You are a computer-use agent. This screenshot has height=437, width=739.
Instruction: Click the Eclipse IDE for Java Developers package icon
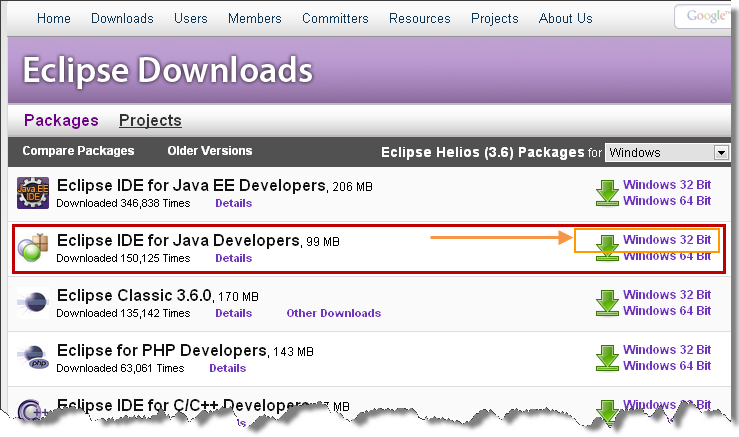pos(33,248)
